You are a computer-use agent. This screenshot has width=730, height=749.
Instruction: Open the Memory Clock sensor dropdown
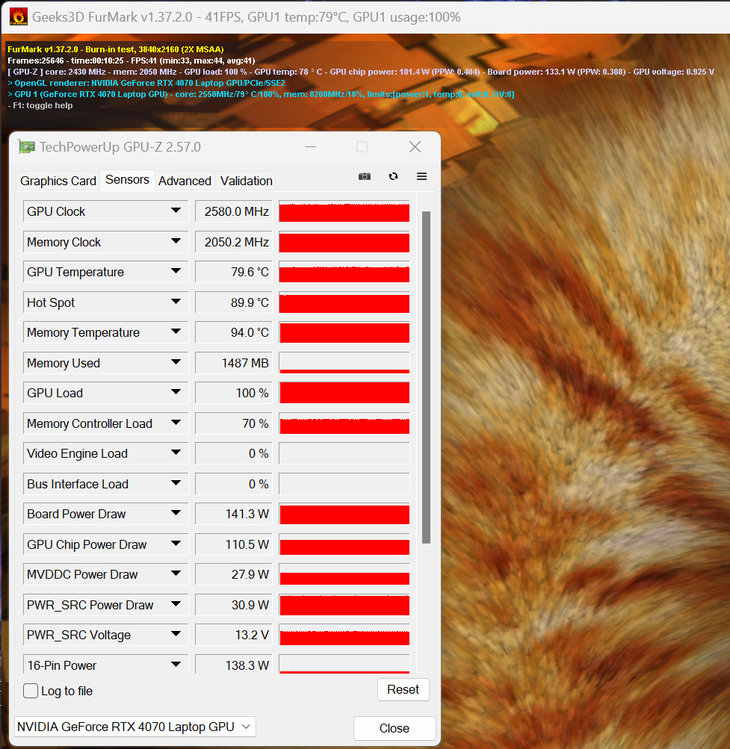click(x=176, y=241)
